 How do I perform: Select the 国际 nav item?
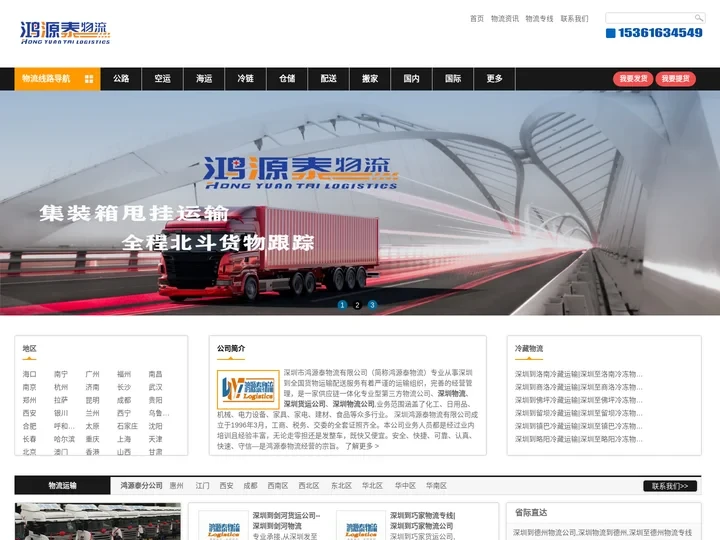tap(453, 79)
